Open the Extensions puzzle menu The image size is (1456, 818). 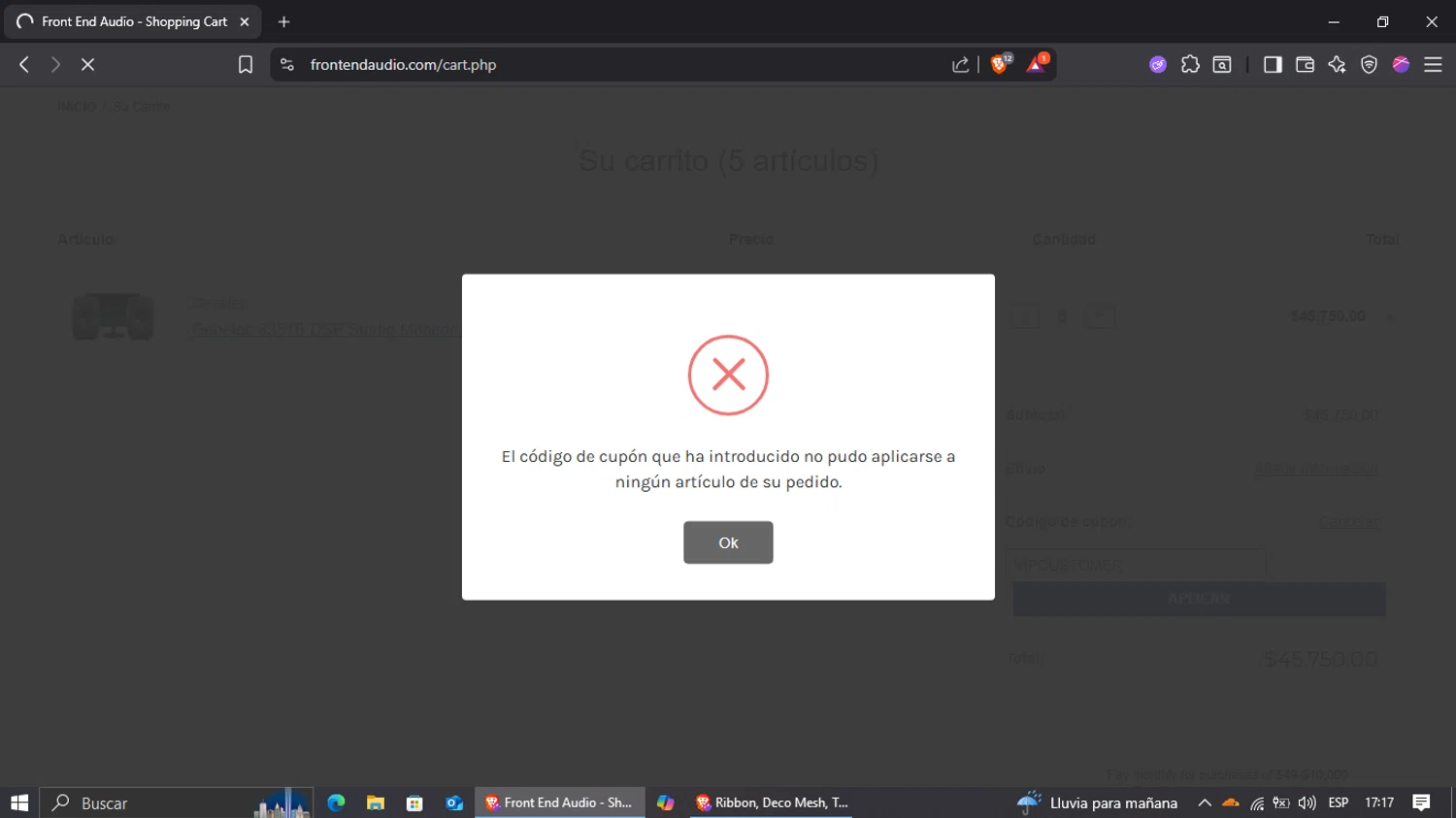point(1190,64)
